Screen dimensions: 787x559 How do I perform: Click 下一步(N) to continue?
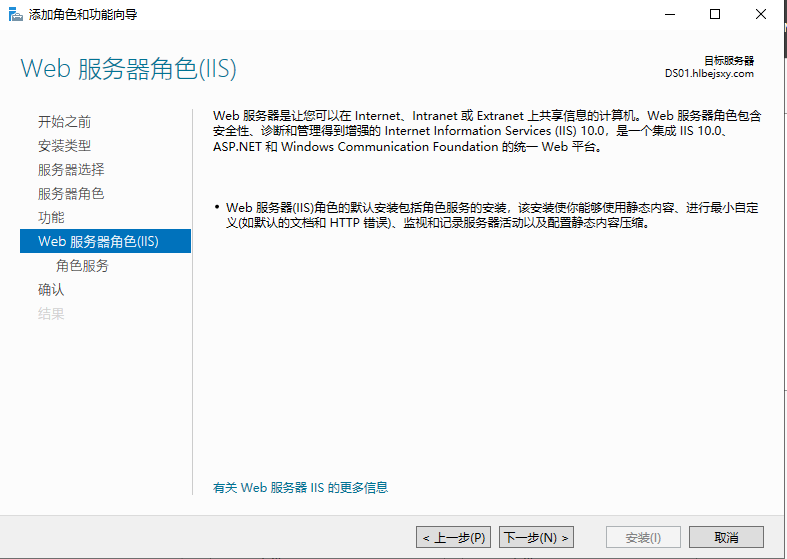(x=537, y=538)
